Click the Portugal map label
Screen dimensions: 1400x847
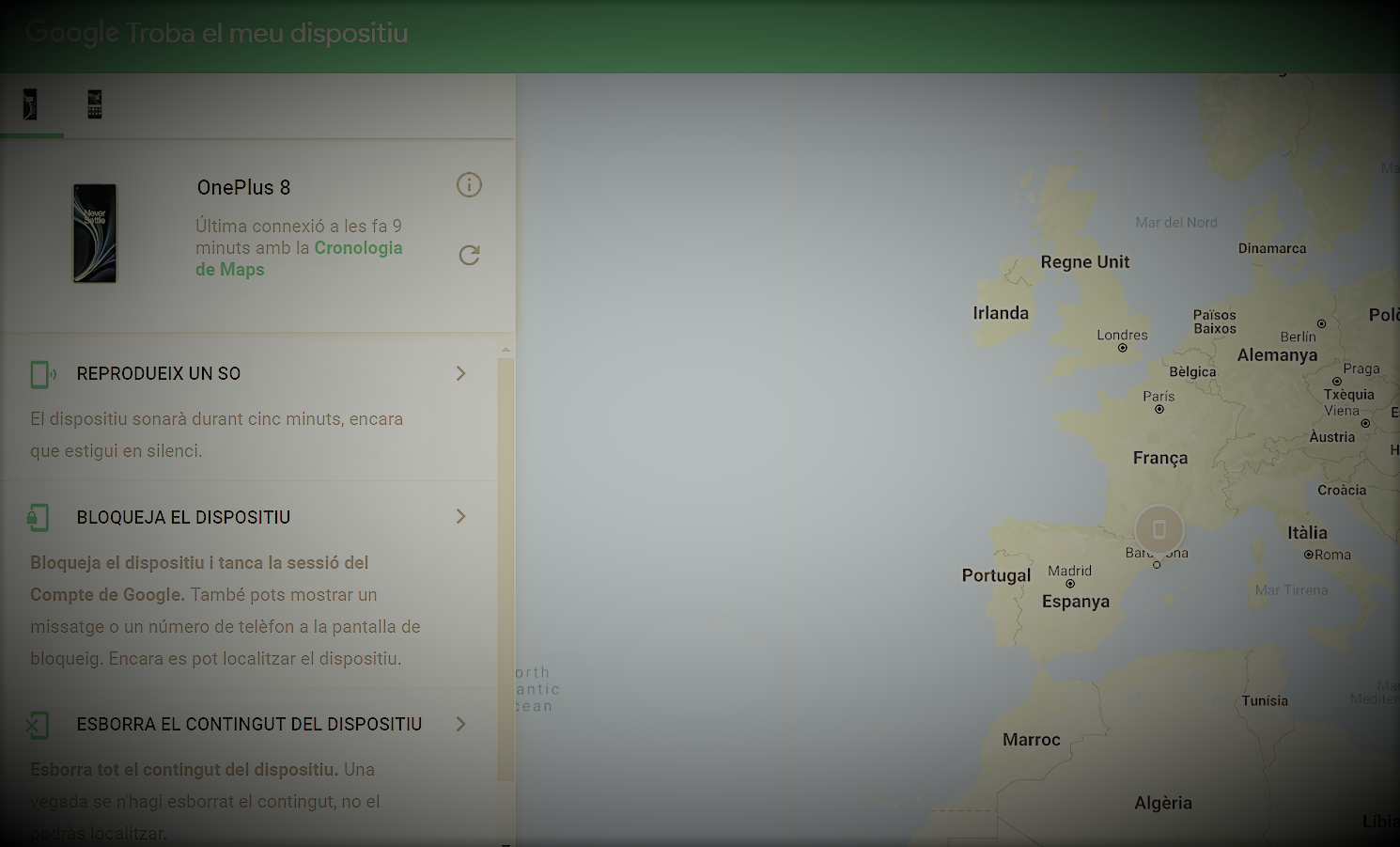coord(996,575)
